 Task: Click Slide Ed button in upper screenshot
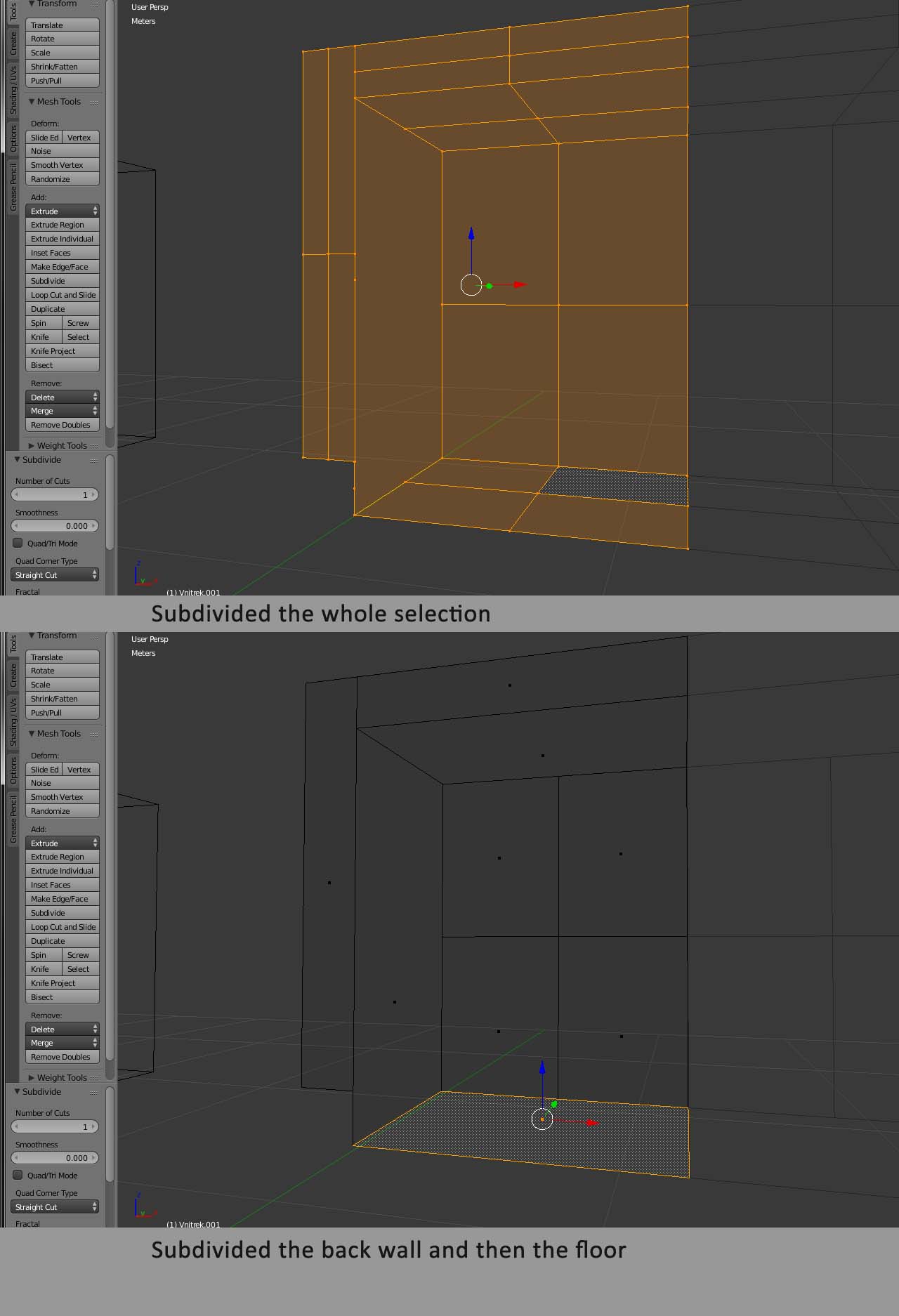coord(44,137)
